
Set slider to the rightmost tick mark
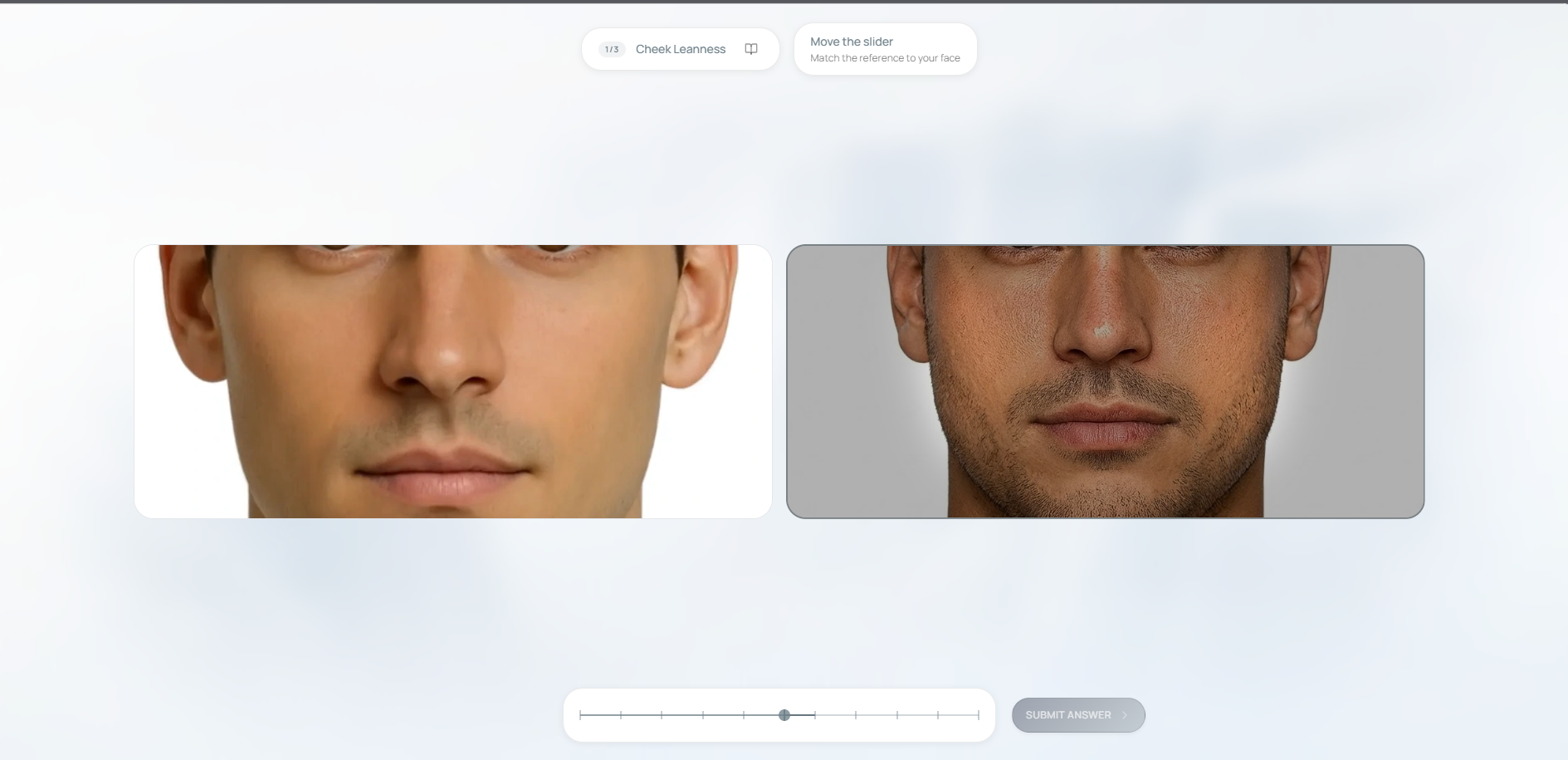(x=979, y=715)
